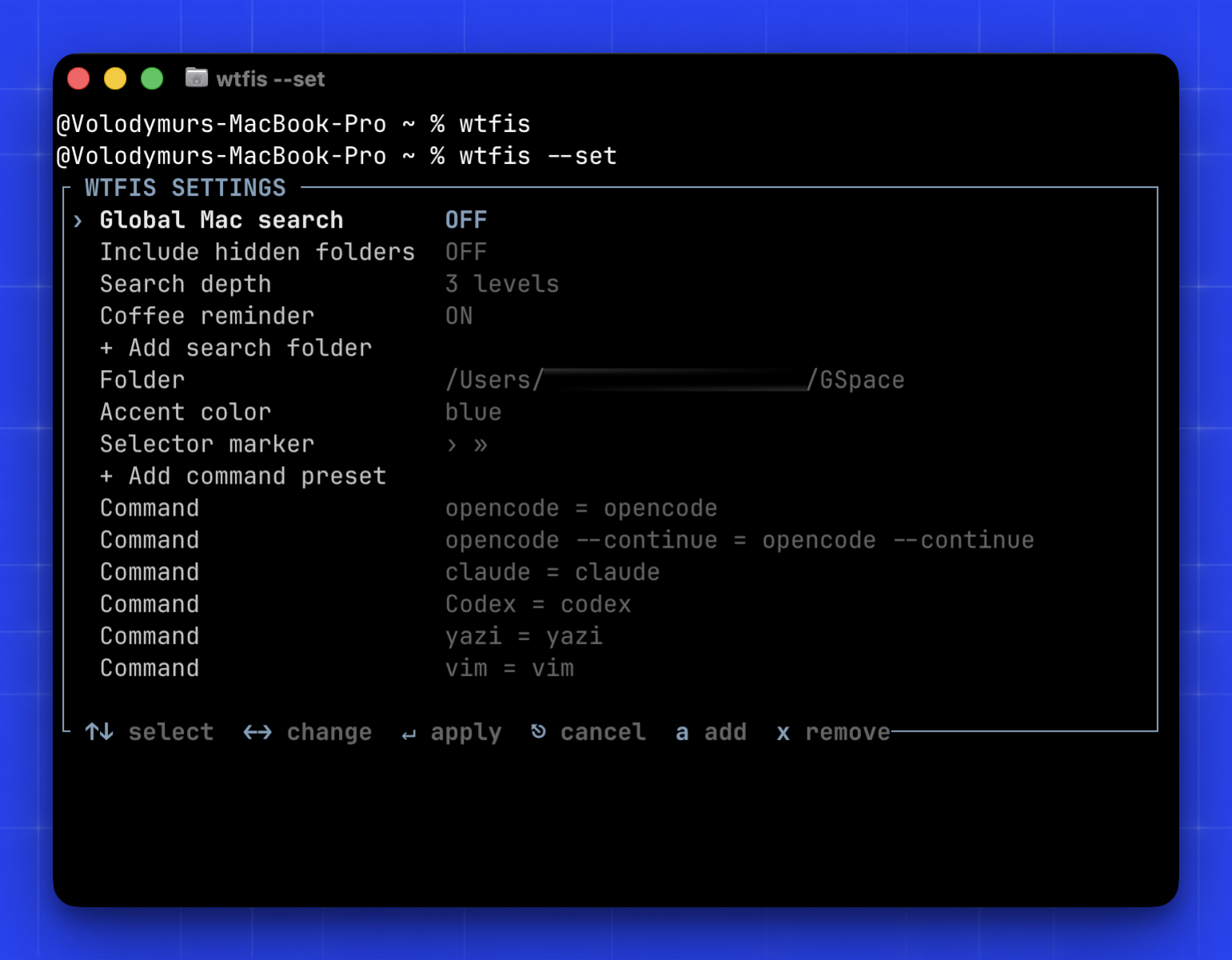Viewport: 1232px width, 960px height.
Task: Select the 'opencode --continue' command preset
Action: pyautogui.click(x=740, y=540)
